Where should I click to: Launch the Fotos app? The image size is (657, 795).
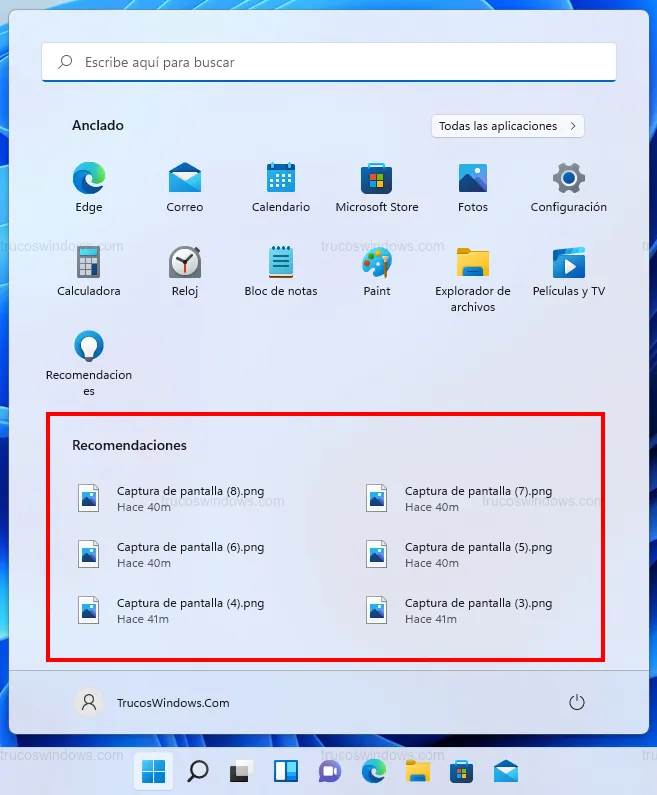click(x=473, y=180)
